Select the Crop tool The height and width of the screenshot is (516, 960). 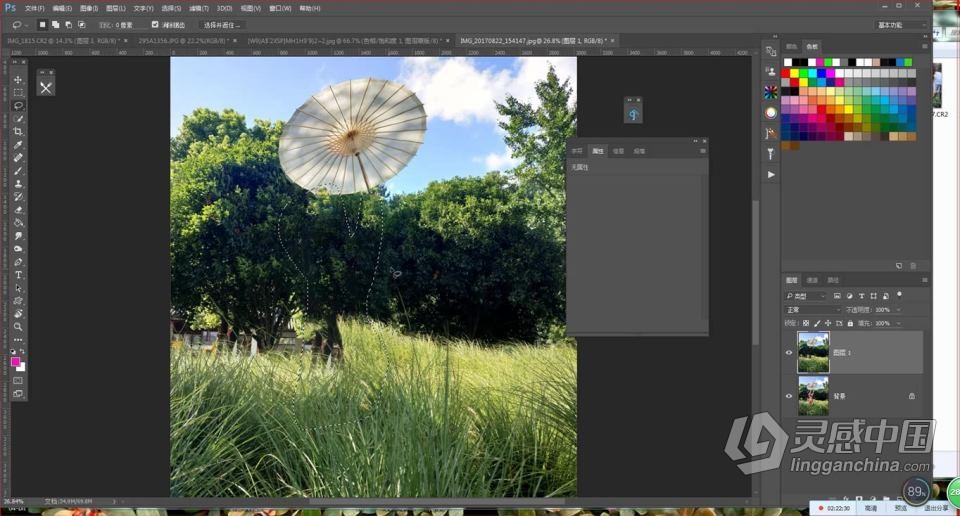(18, 131)
